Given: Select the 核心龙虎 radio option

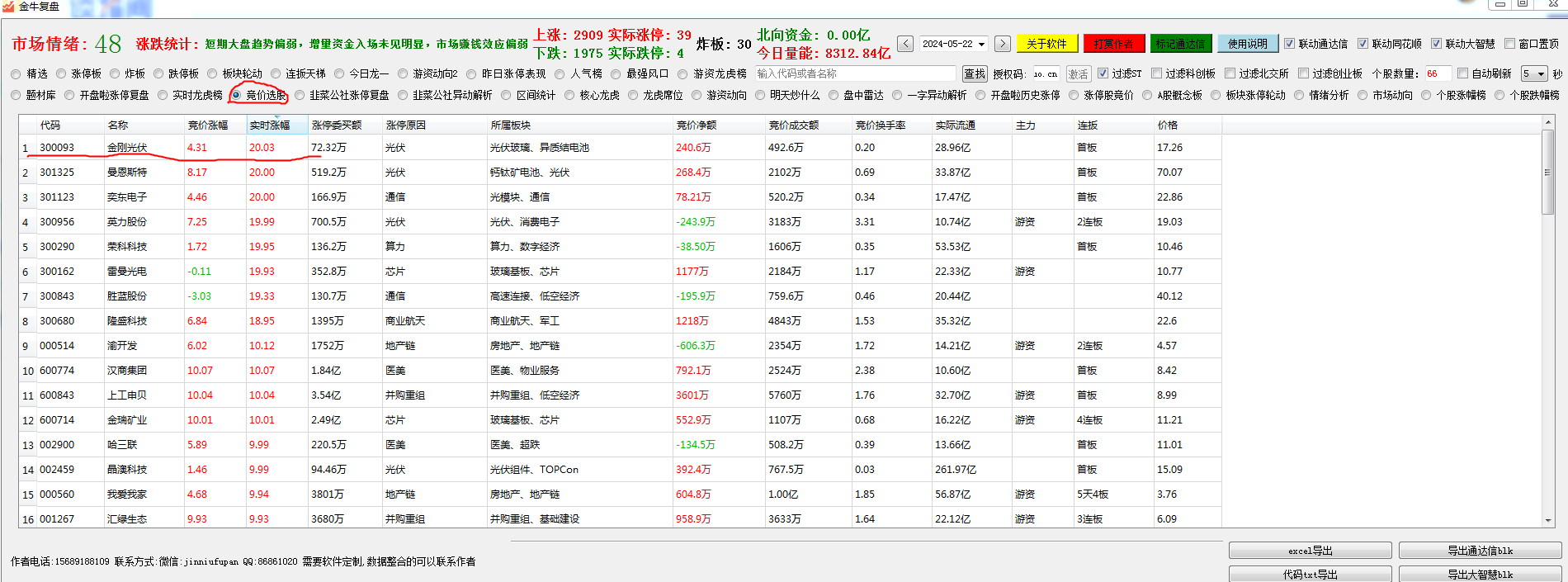Looking at the screenshot, I should click(x=569, y=95).
